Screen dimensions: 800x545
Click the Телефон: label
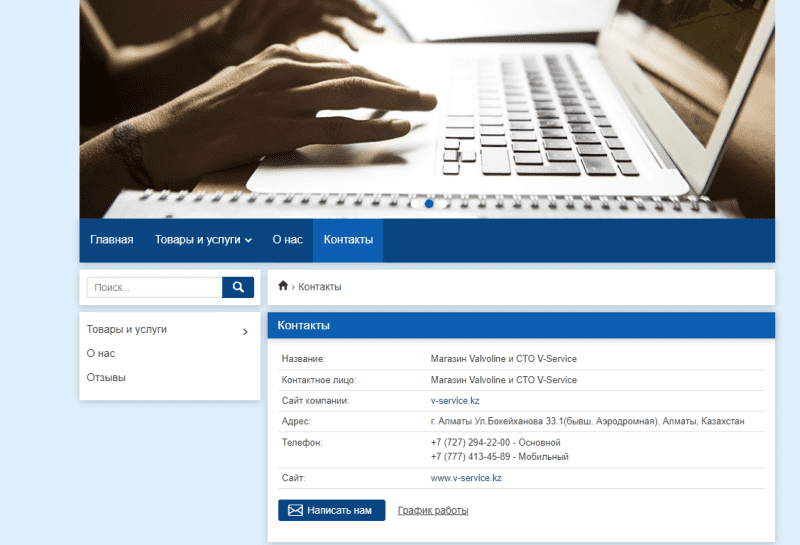pos(302,442)
